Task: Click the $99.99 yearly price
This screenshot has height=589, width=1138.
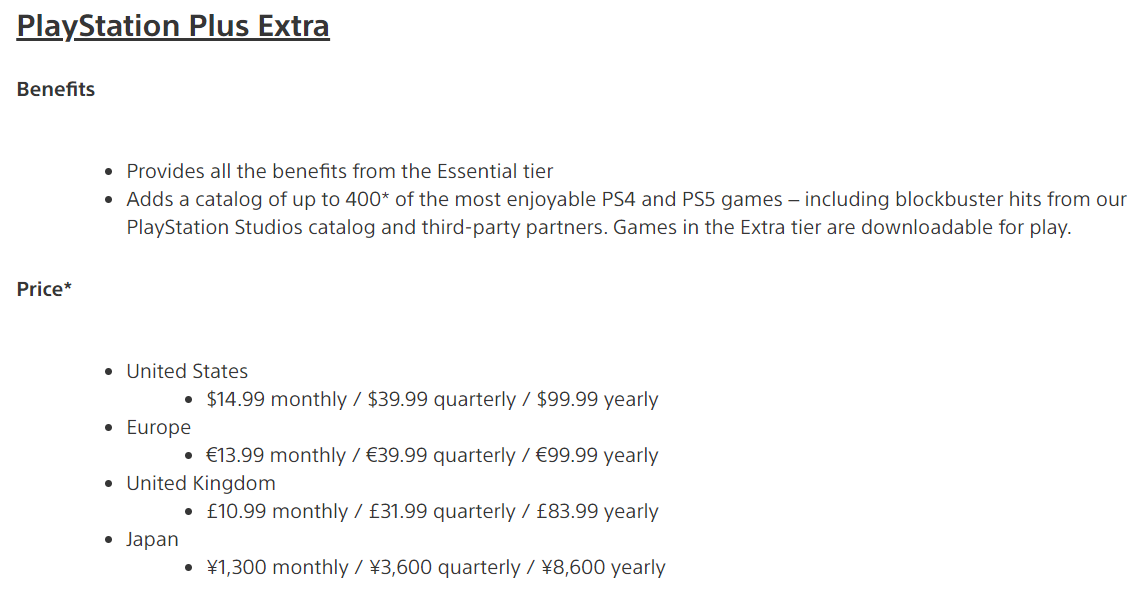Action: 597,399
